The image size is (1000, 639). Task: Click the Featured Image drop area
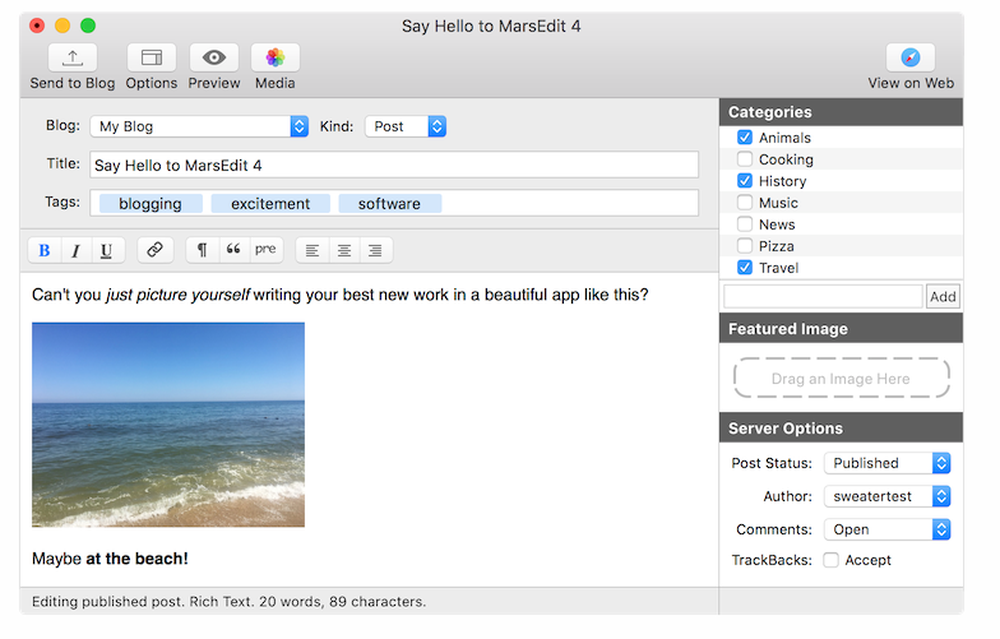point(841,378)
